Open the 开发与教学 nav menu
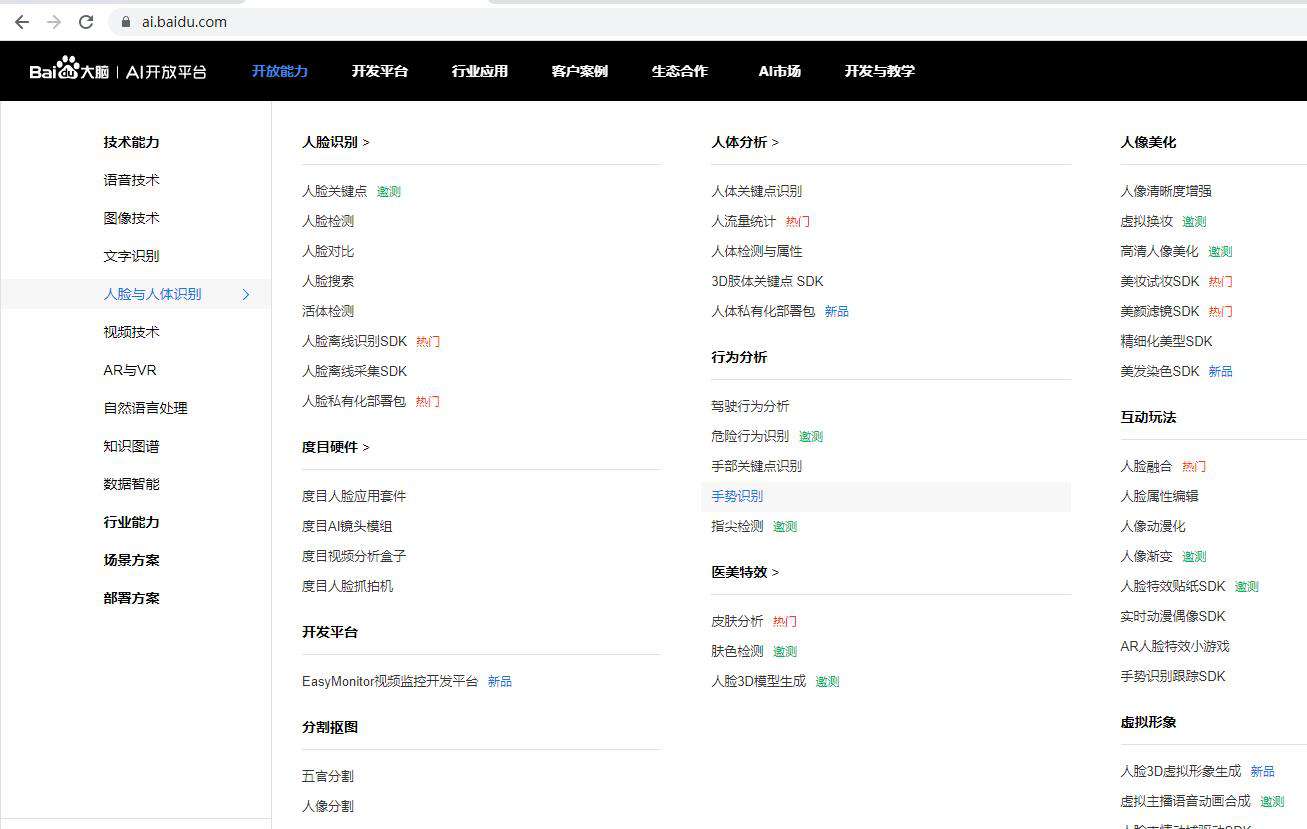Viewport: 1307px width, 829px height. (880, 71)
